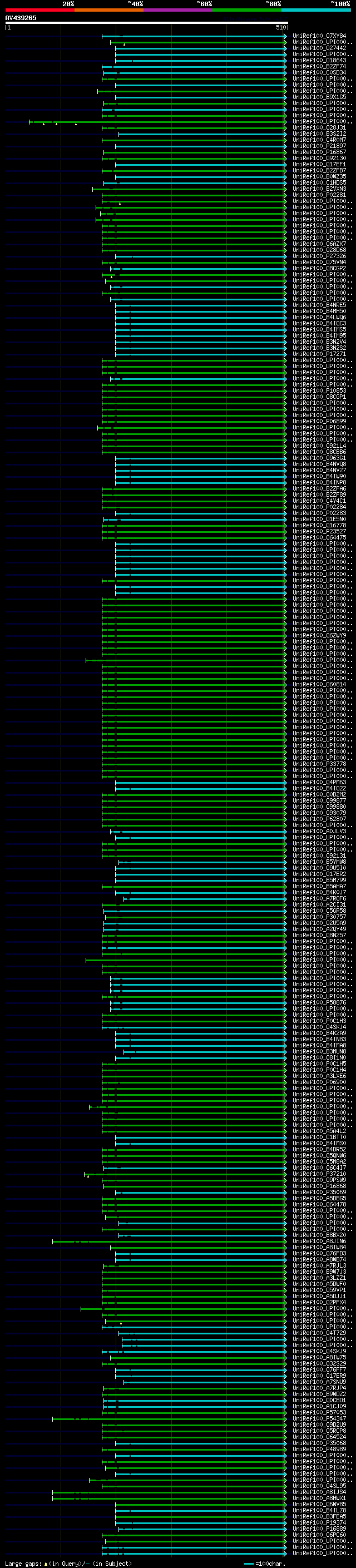Pick the UniRef100_Q2PFX4 hit
The image size is (356, 1568).
pyautogui.click(x=319, y=1303)
